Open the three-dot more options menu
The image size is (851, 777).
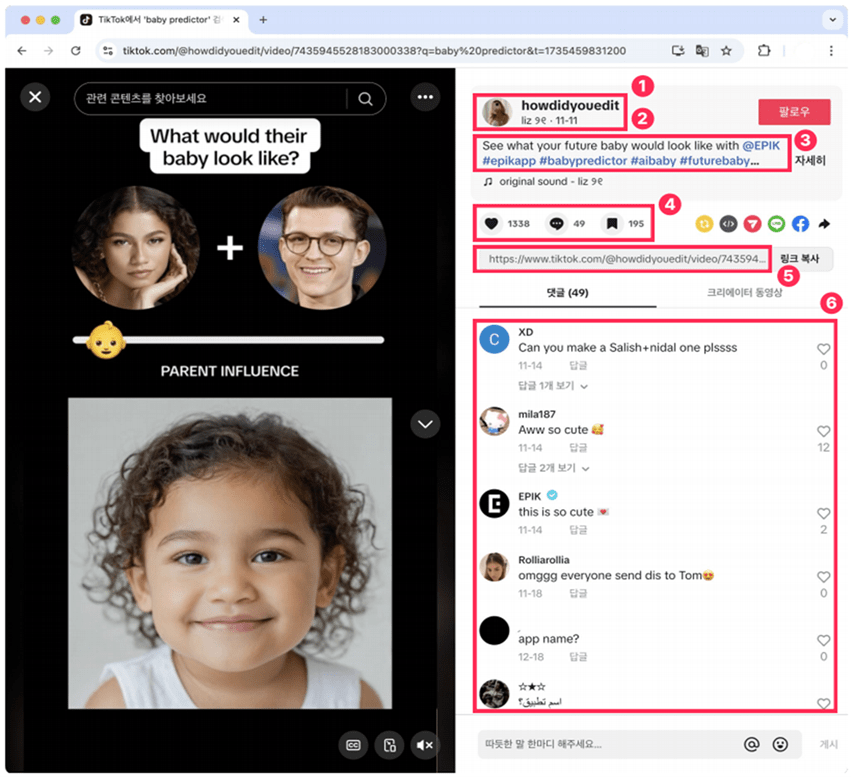click(x=425, y=97)
